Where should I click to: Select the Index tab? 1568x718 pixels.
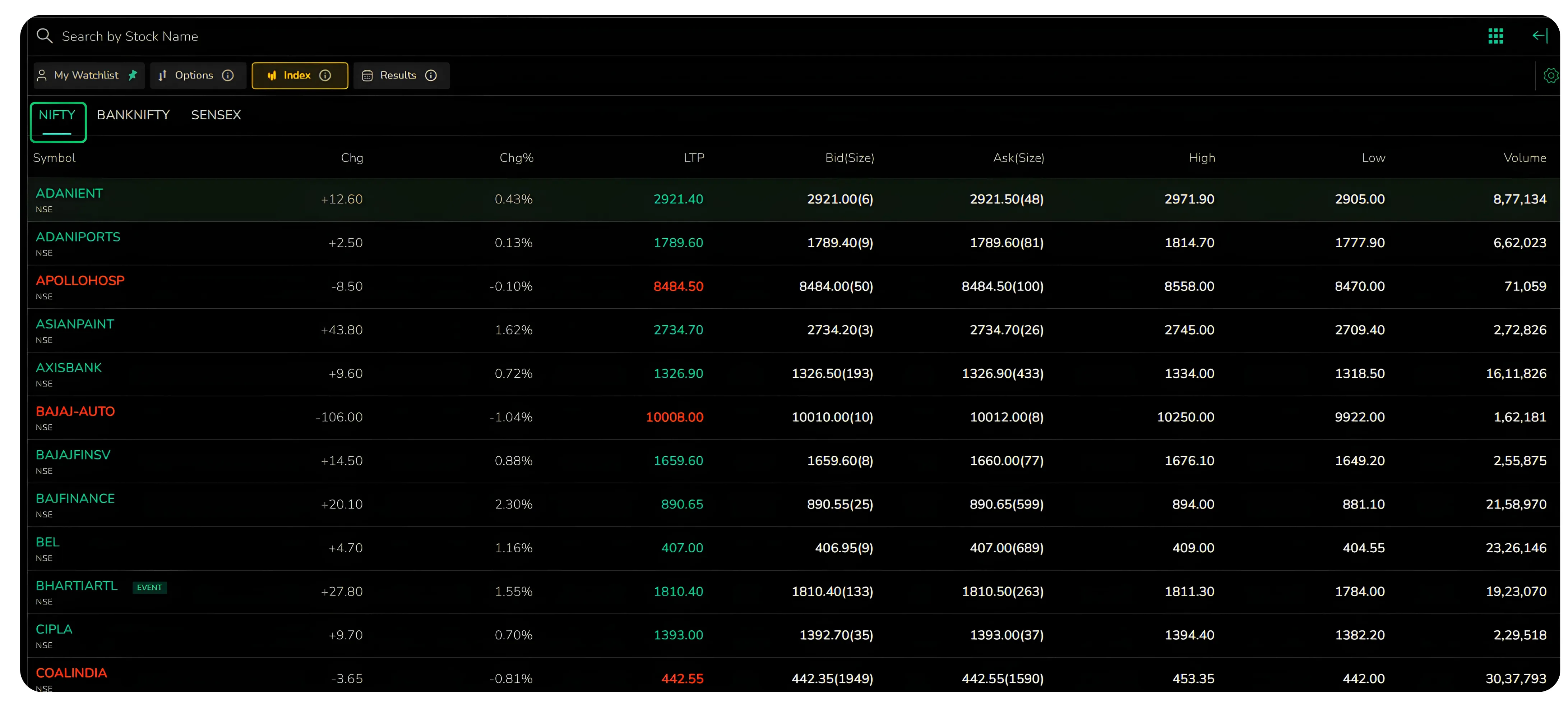click(x=300, y=75)
